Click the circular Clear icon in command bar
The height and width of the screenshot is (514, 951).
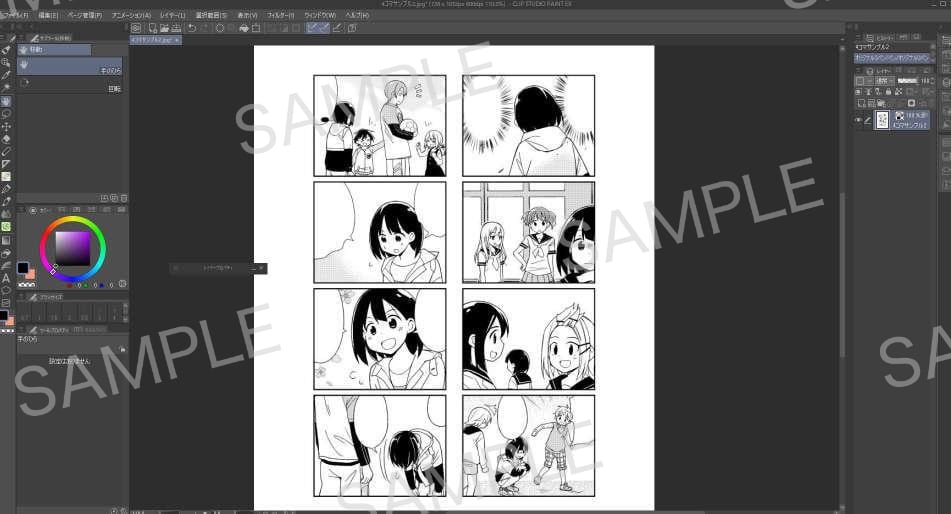(x=220, y=28)
